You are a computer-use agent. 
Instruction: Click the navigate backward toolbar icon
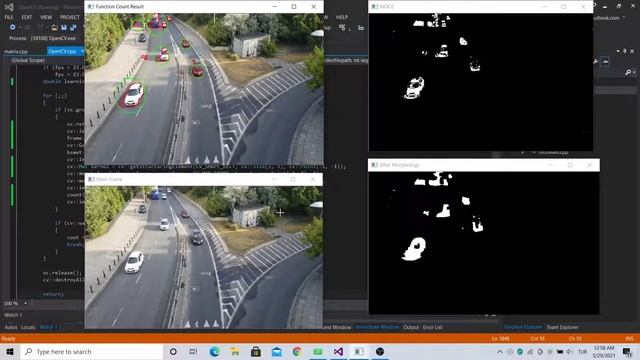13,27
